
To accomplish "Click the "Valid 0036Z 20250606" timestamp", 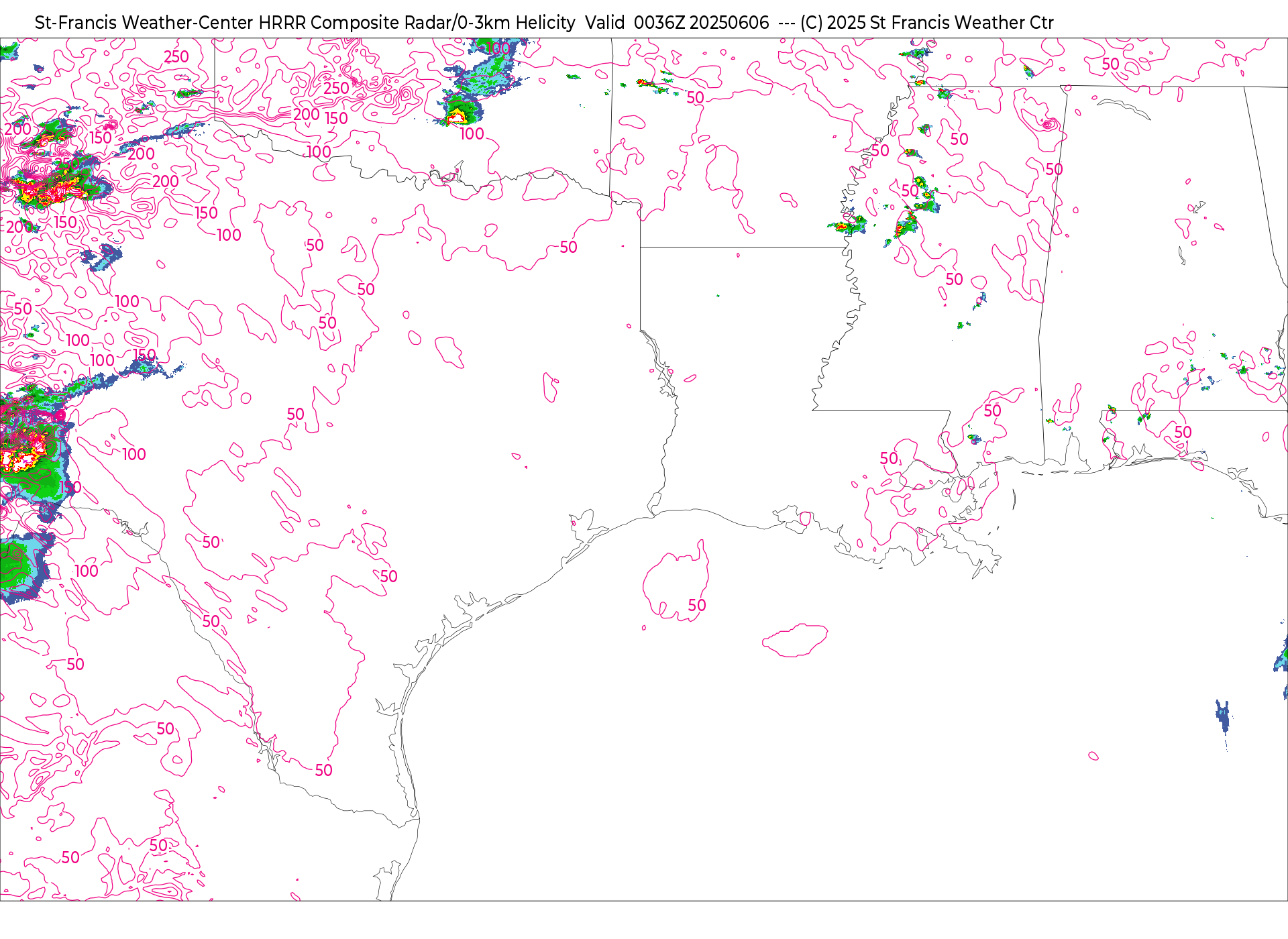I will (x=677, y=23).
